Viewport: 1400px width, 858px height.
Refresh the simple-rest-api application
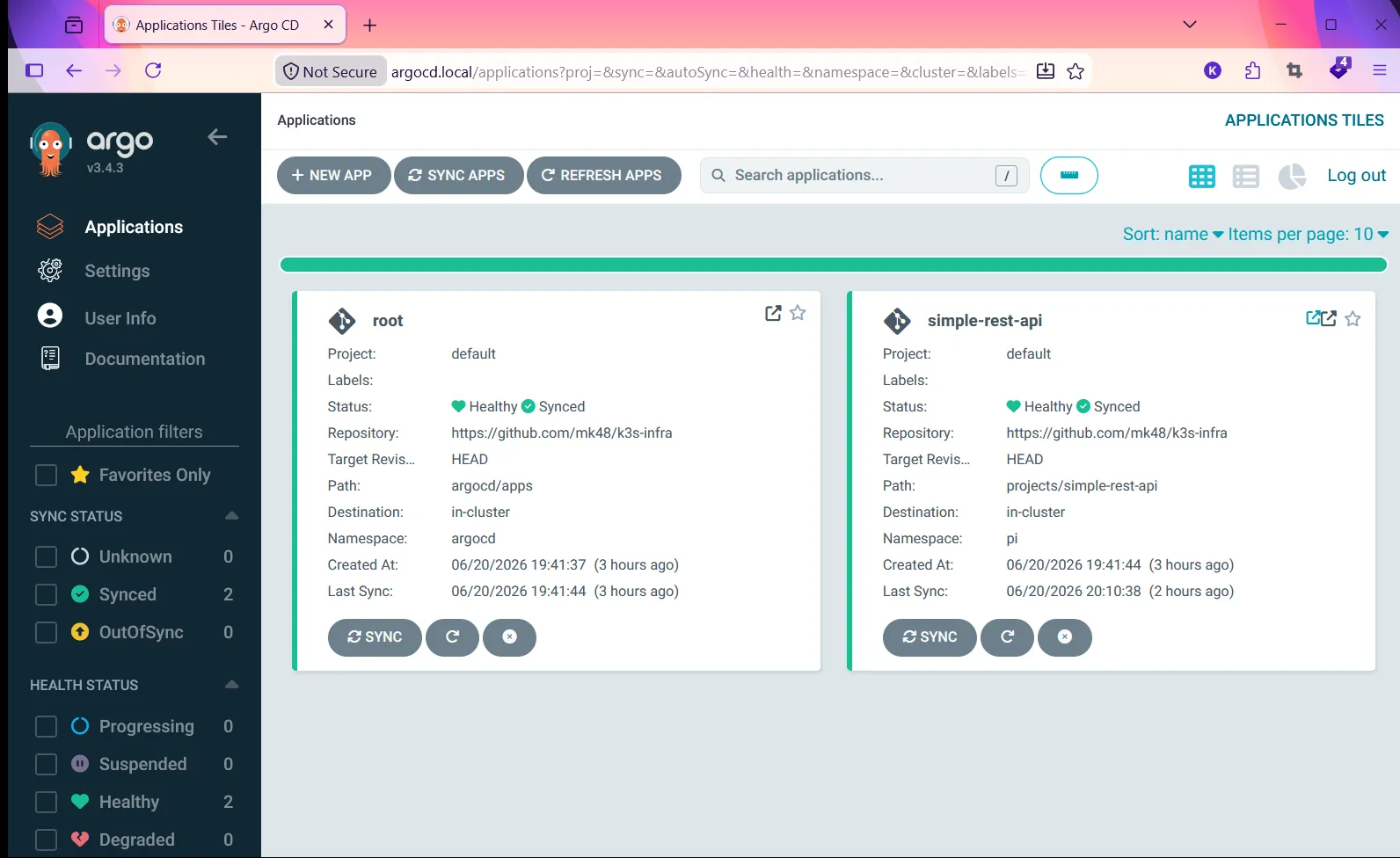coord(1007,637)
